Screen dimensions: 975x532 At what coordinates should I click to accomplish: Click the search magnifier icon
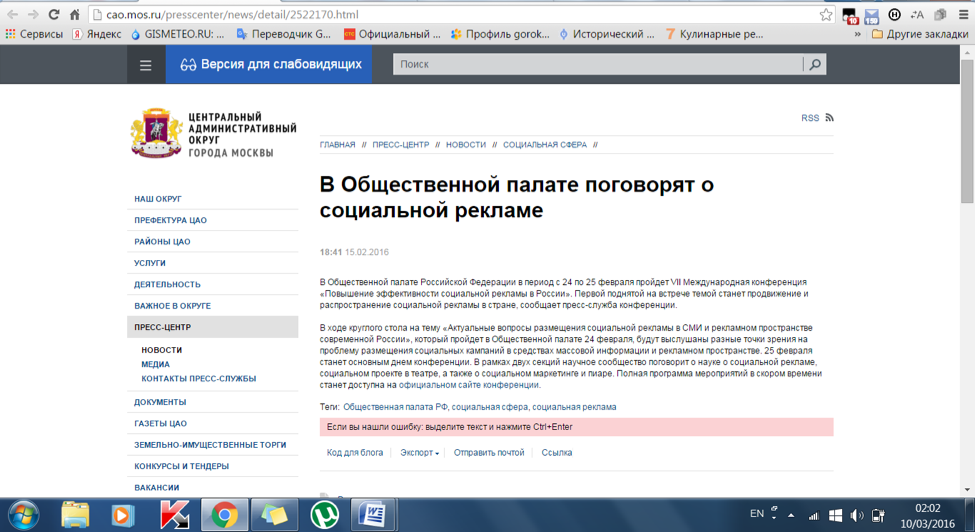815,64
